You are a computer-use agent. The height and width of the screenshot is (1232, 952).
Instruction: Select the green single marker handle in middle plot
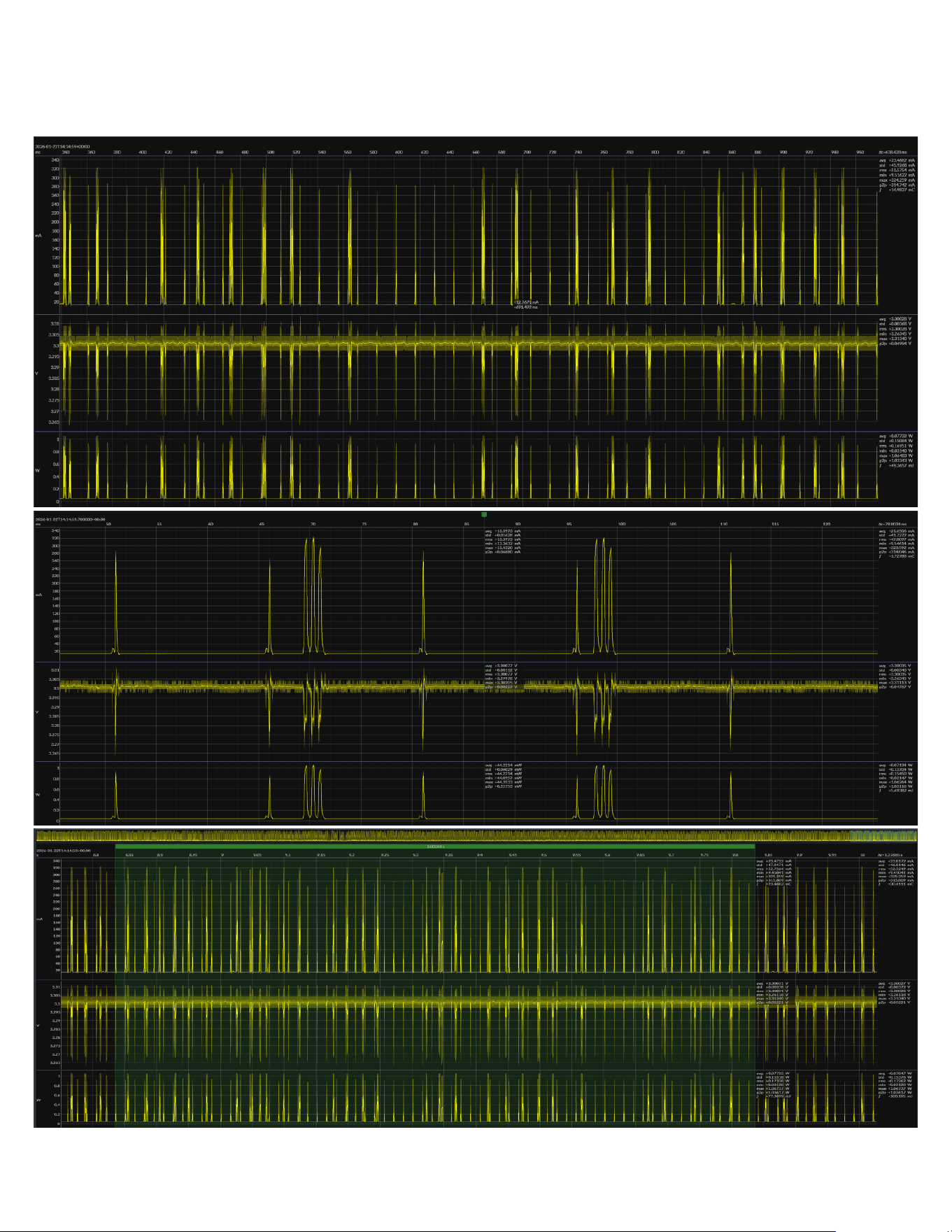click(x=484, y=514)
